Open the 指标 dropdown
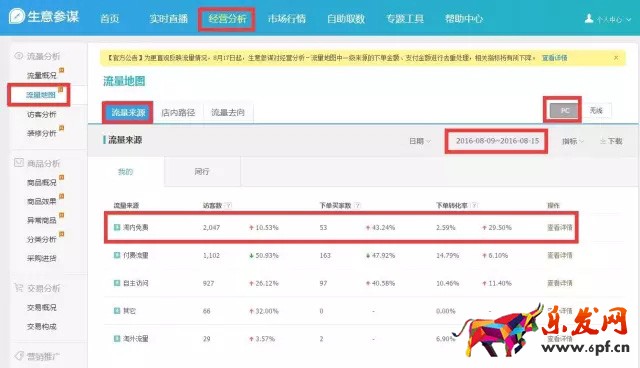This screenshot has width=640, height=368. tap(573, 141)
